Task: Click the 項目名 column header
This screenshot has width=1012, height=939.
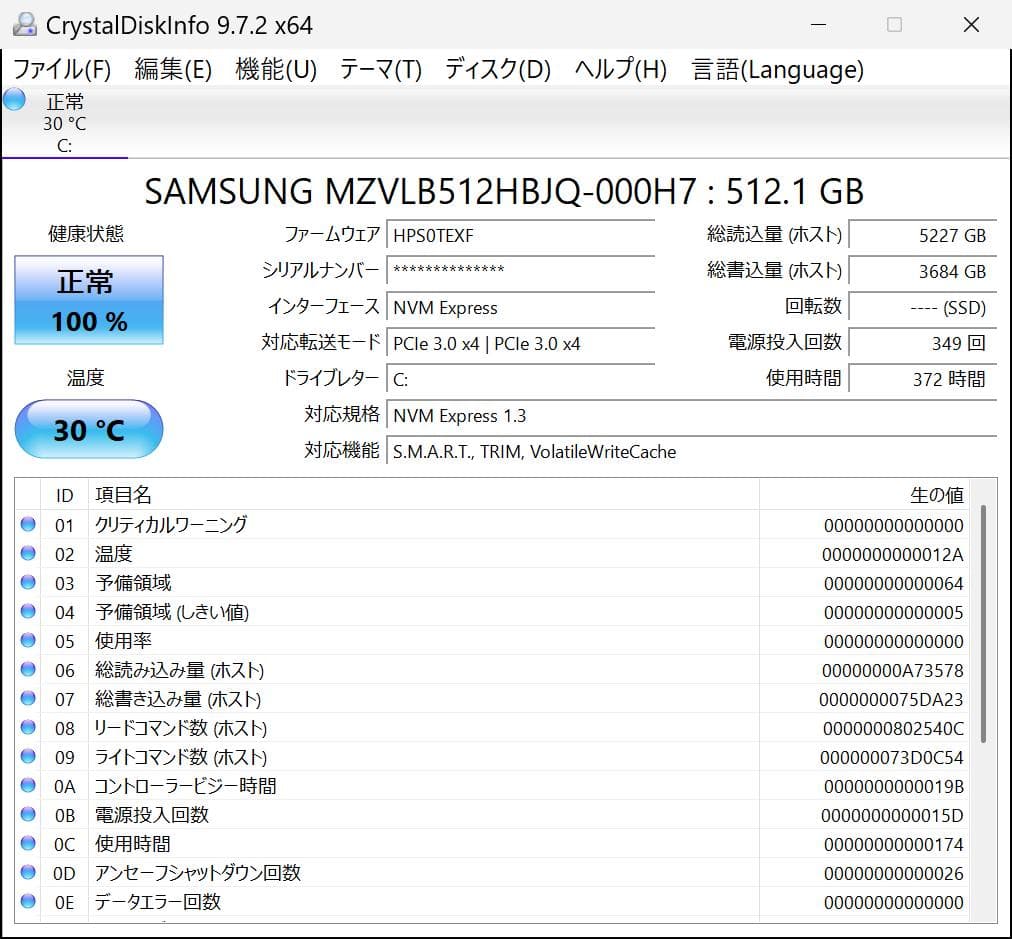Action: tap(423, 495)
